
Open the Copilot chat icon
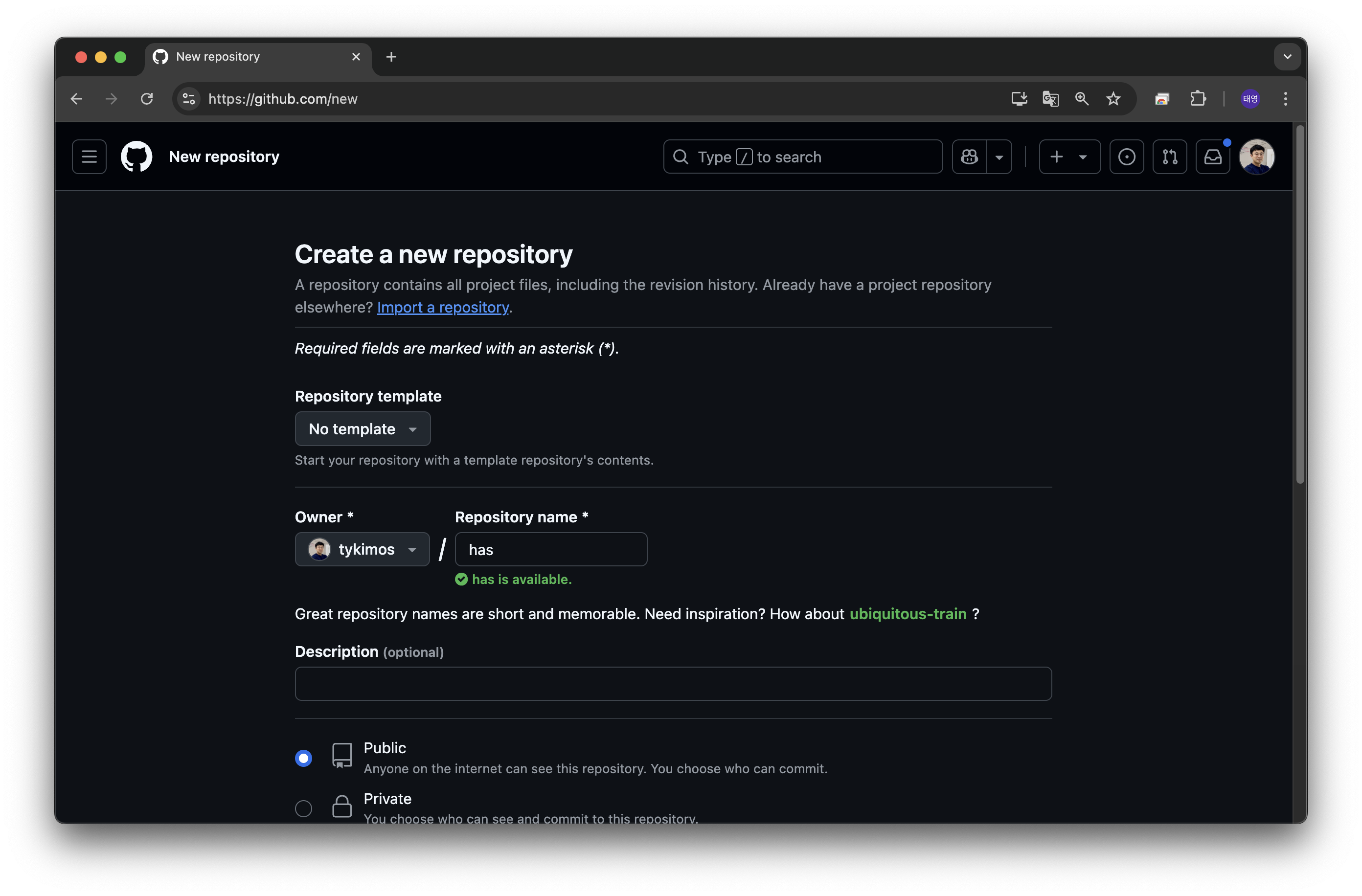tap(969, 157)
